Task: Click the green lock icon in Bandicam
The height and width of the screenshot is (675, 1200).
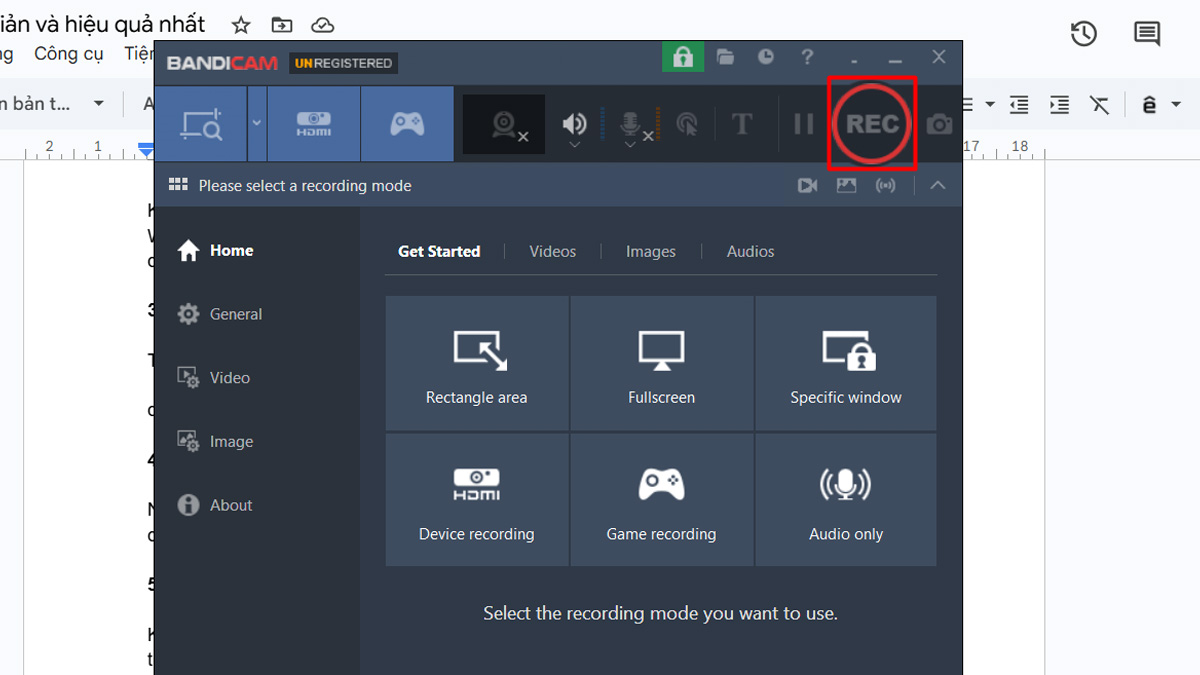Action: coord(683,57)
